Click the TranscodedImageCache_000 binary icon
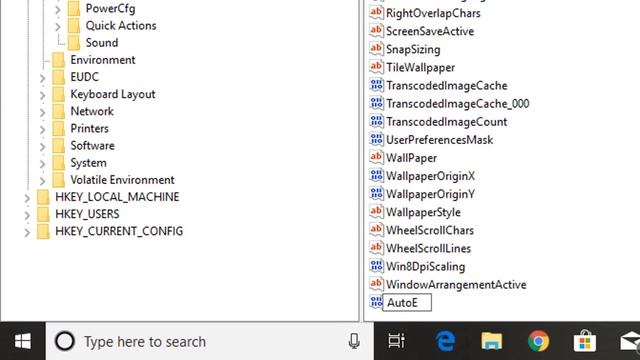Image resolution: width=640 pixels, height=360 pixels. click(x=376, y=103)
